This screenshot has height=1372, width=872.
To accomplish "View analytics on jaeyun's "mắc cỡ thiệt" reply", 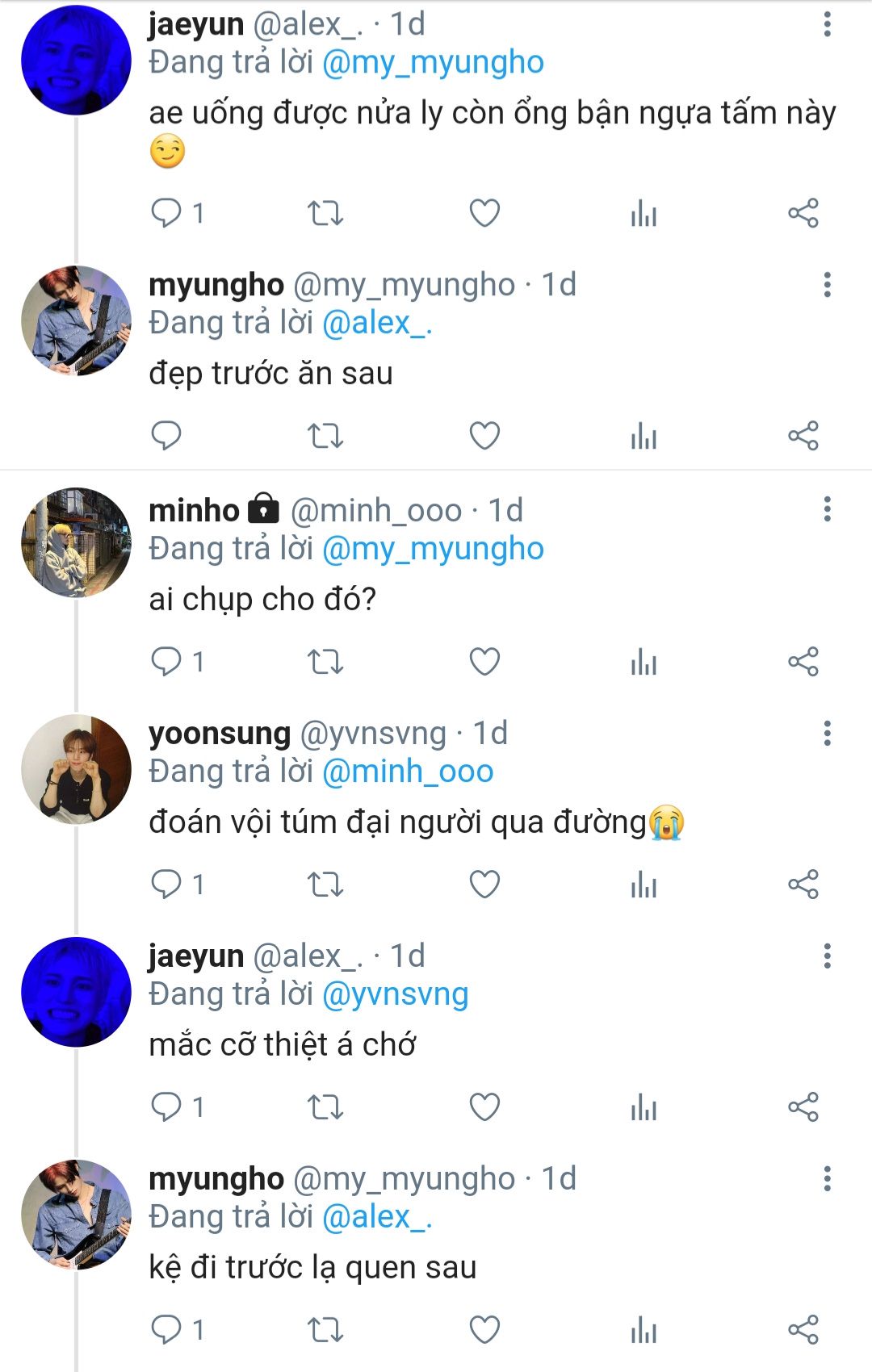I will coord(644,1107).
